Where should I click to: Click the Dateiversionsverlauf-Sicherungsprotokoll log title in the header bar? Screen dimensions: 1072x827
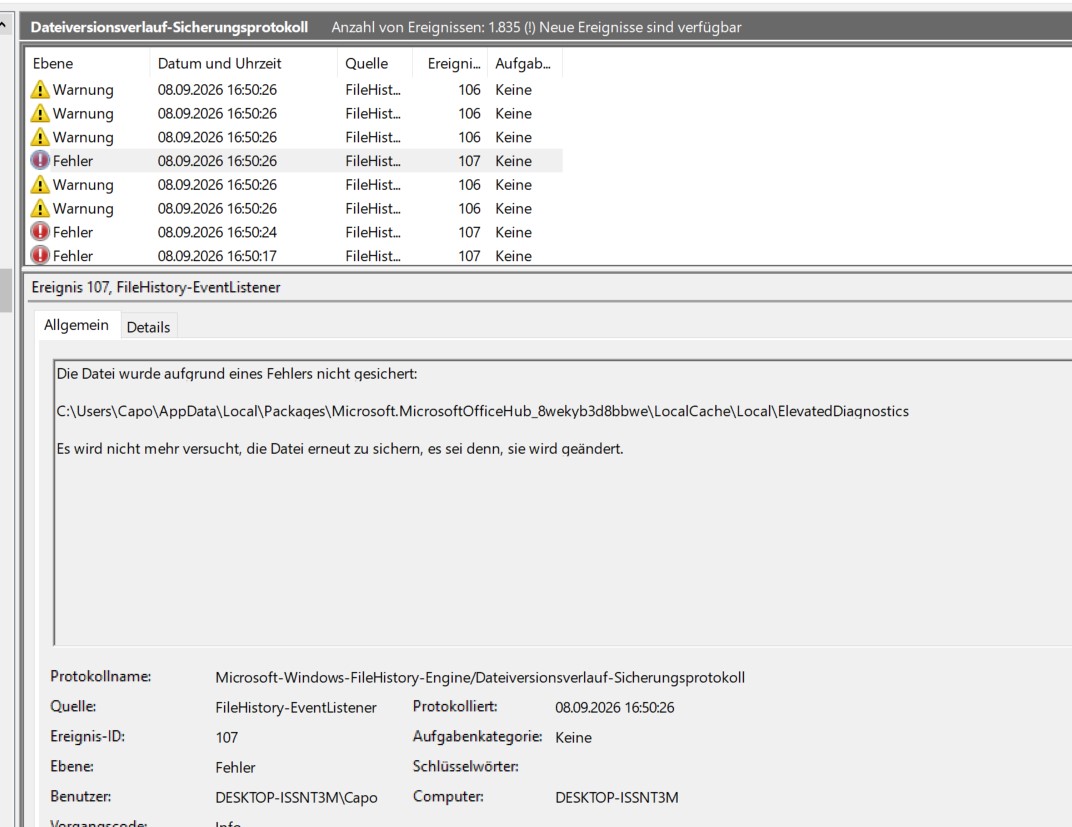pyautogui.click(x=170, y=27)
